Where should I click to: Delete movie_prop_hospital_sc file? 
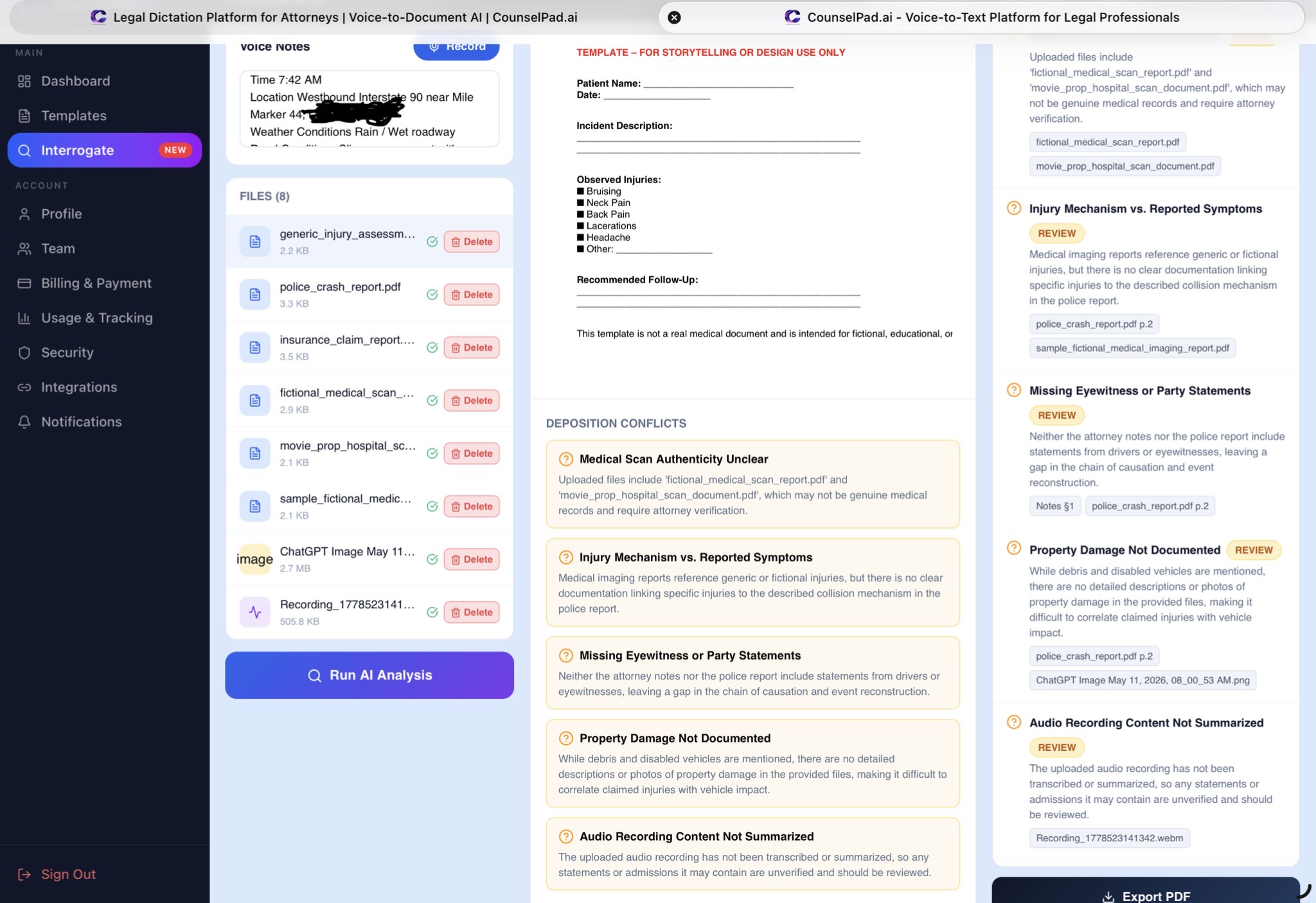click(x=472, y=453)
